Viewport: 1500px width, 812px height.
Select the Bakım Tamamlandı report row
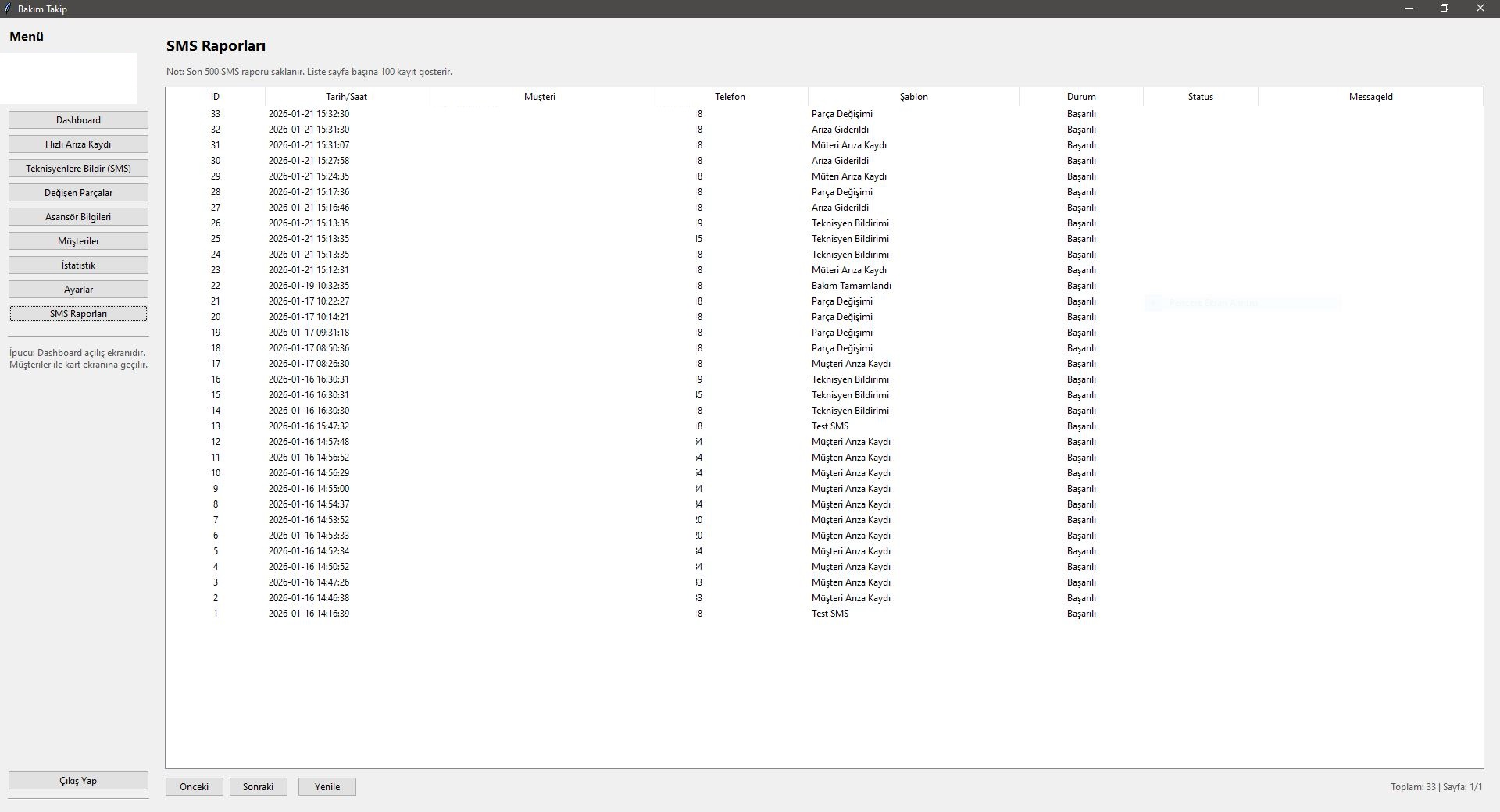(x=851, y=286)
